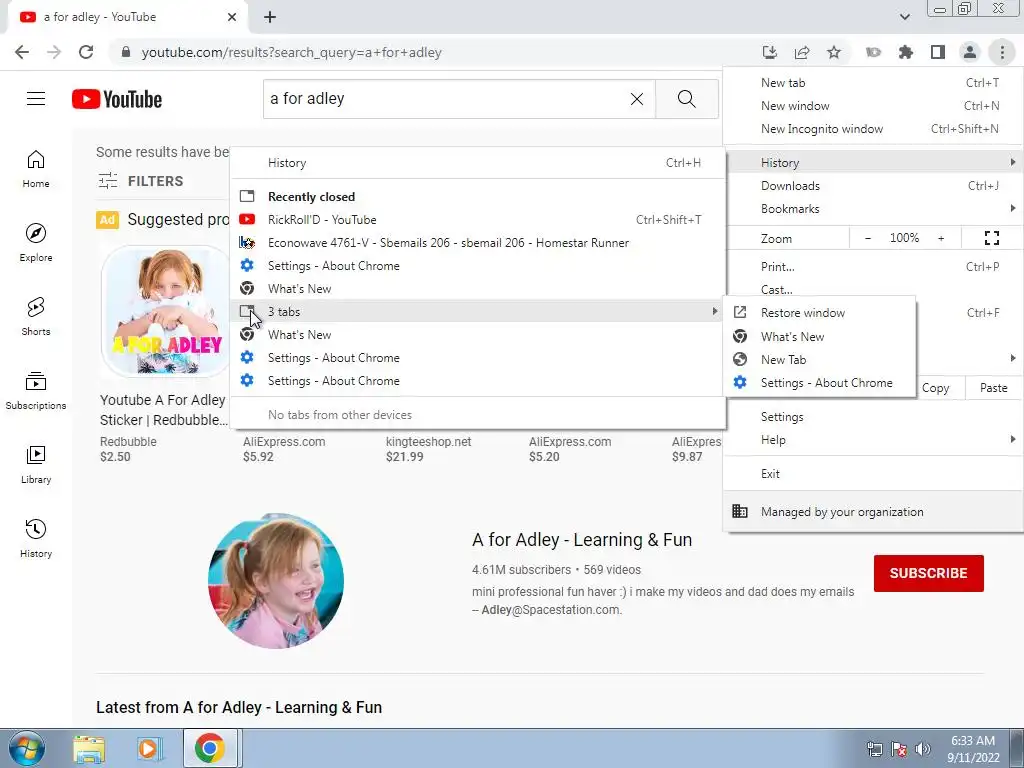Choose Exit in Chrome menu
This screenshot has width=1024, height=768.
[872, 473]
